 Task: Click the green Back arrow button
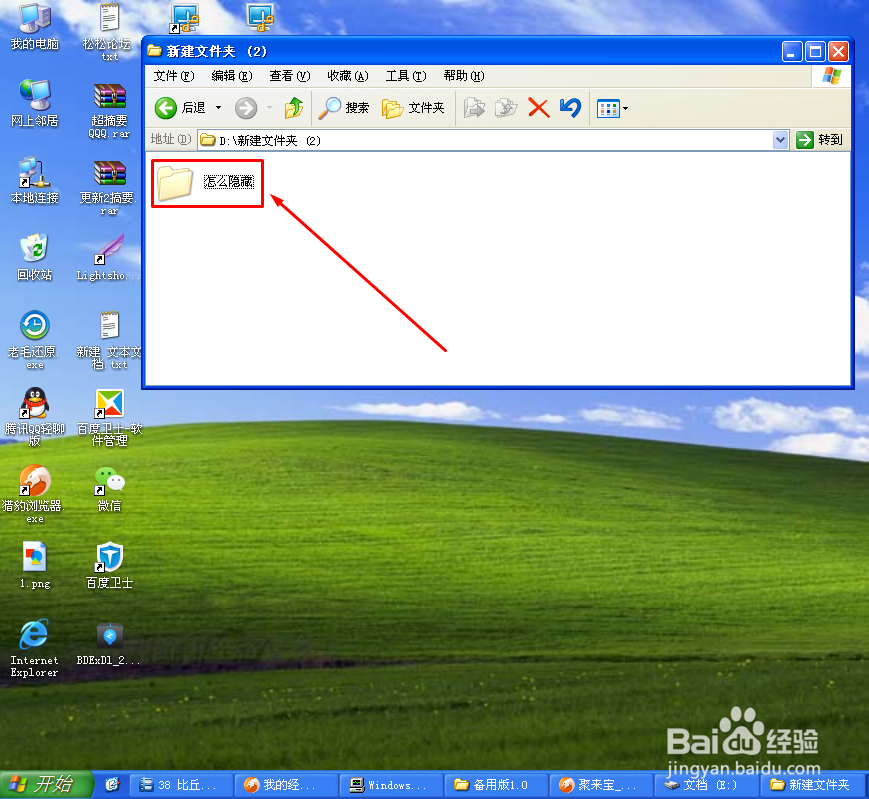coord(166,108)
